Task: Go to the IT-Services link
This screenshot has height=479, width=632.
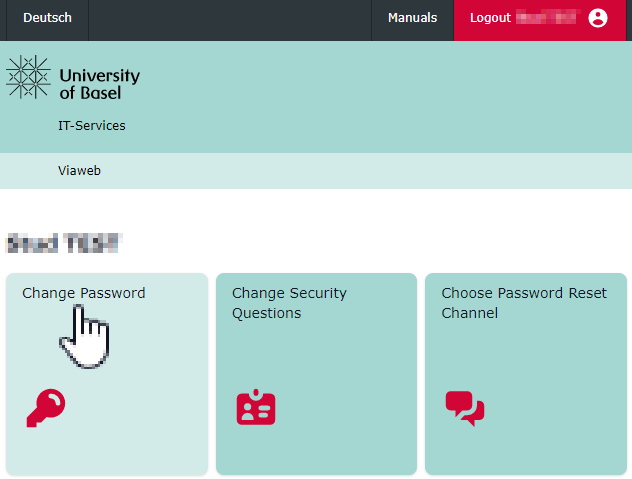Action: point(92,126)
